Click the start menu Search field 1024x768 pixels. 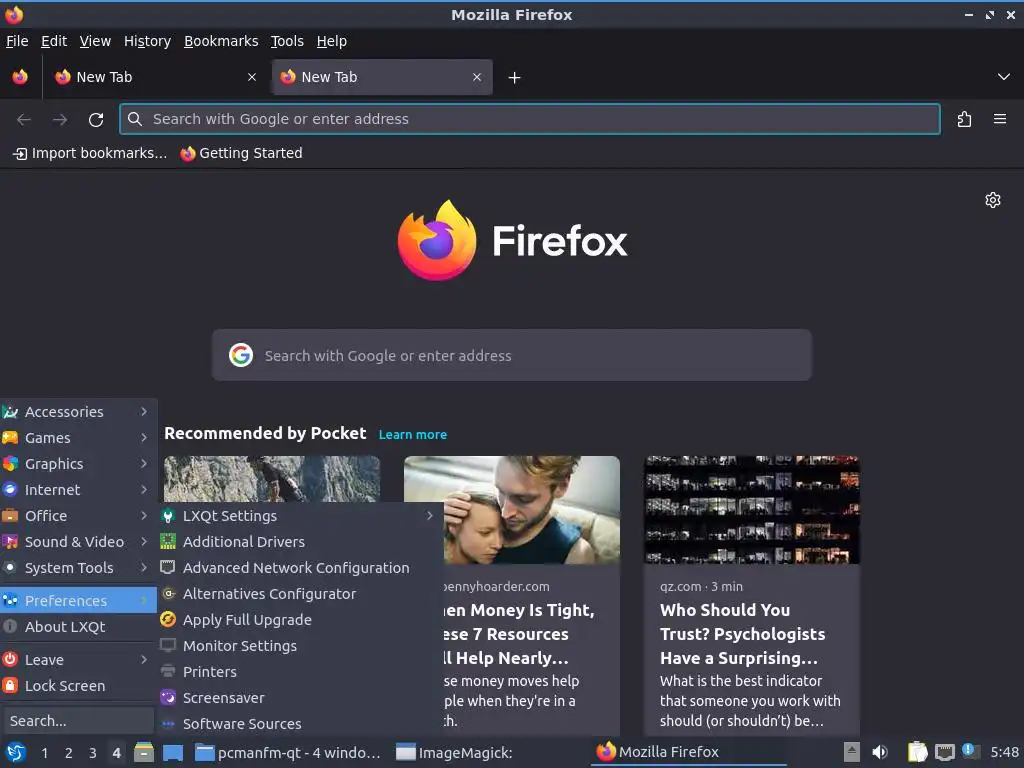78,721
